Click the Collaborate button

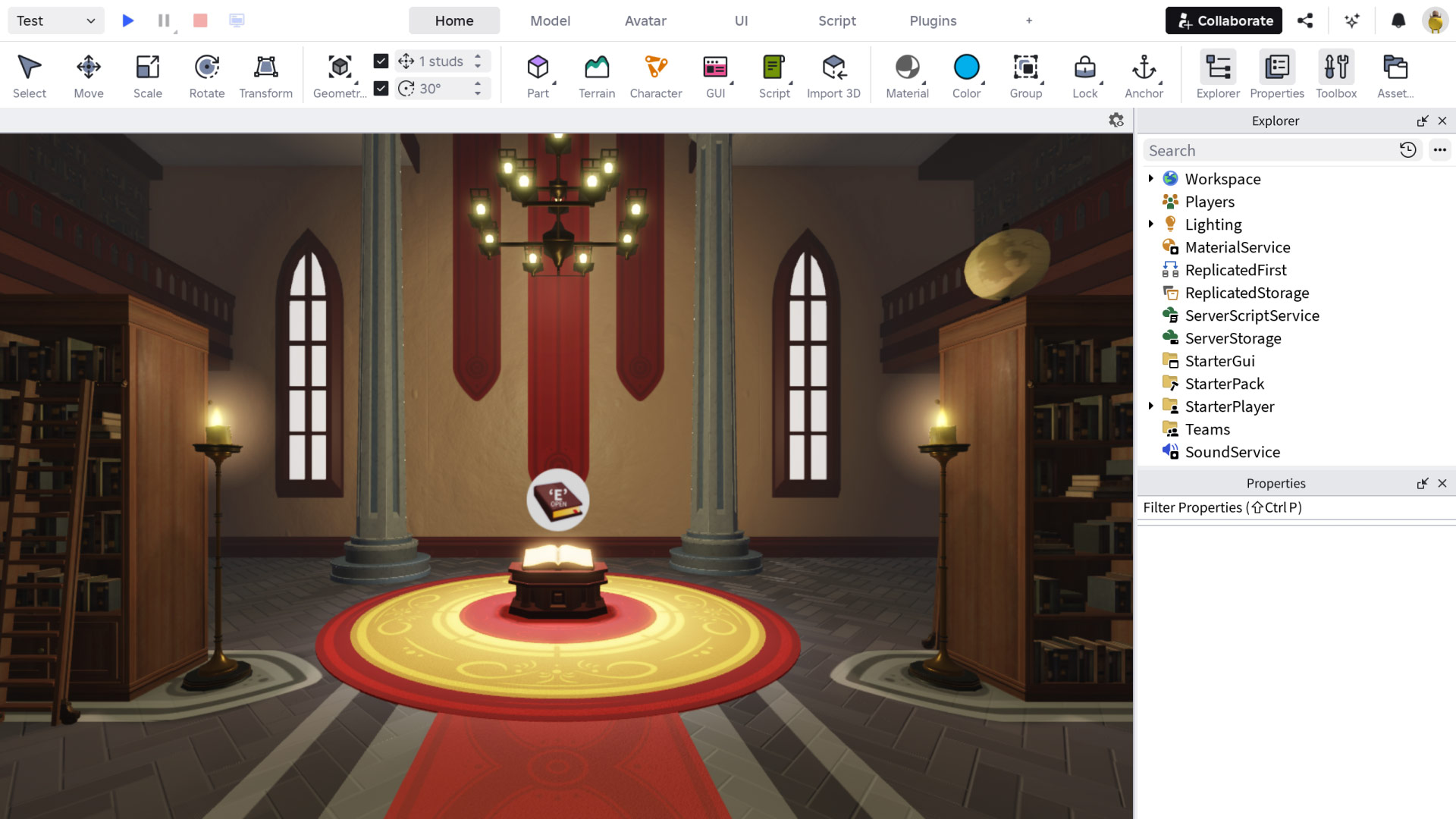[1224, 20]
